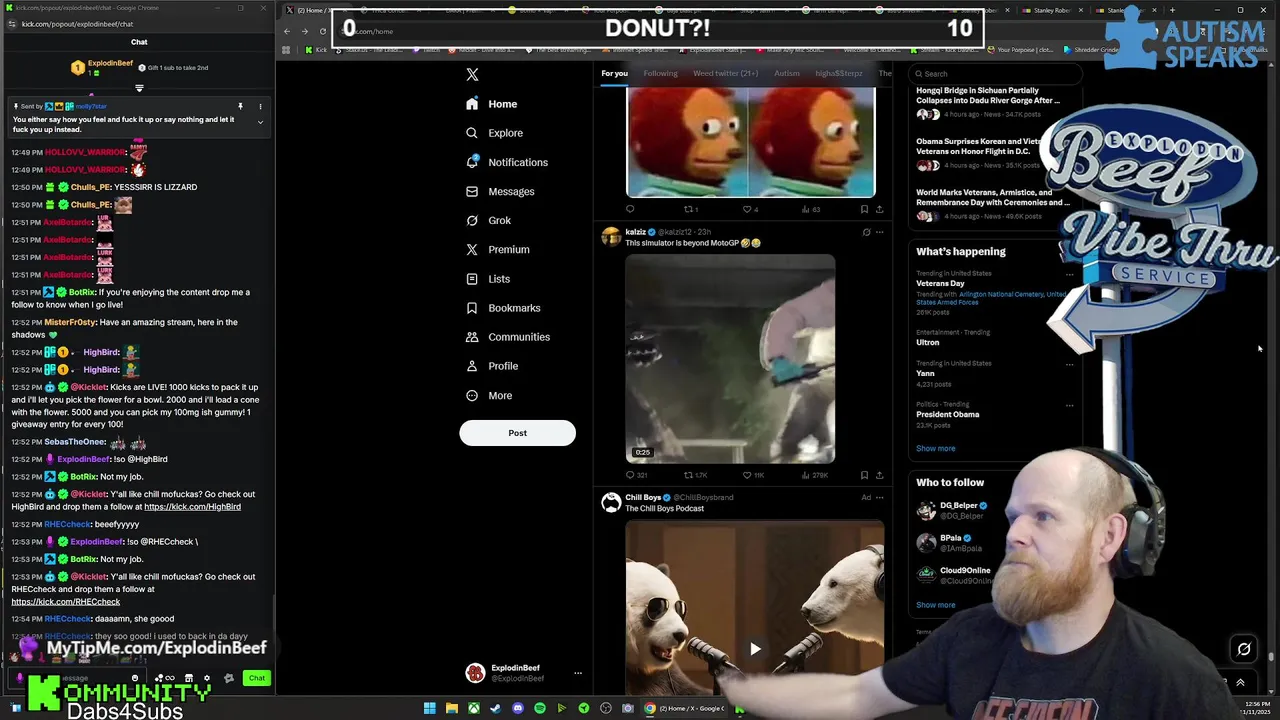Open Lists in the X sidebar
Image resolution: width=1280 pixels, height=720 pixels.
488,279
